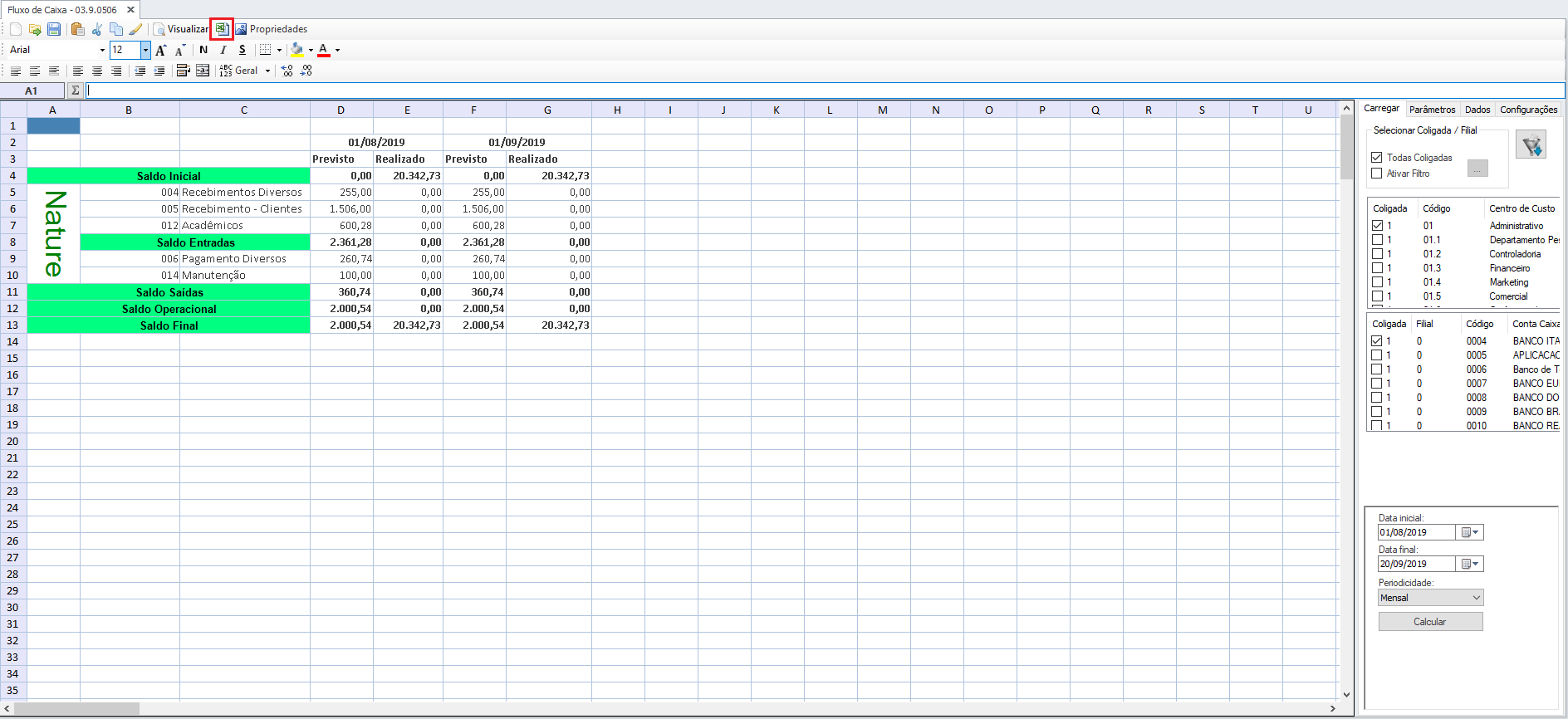The width and height of the screenshot is (1568, 719).
Task: Select the format painter brush icon
Action: tap(135, 29)
